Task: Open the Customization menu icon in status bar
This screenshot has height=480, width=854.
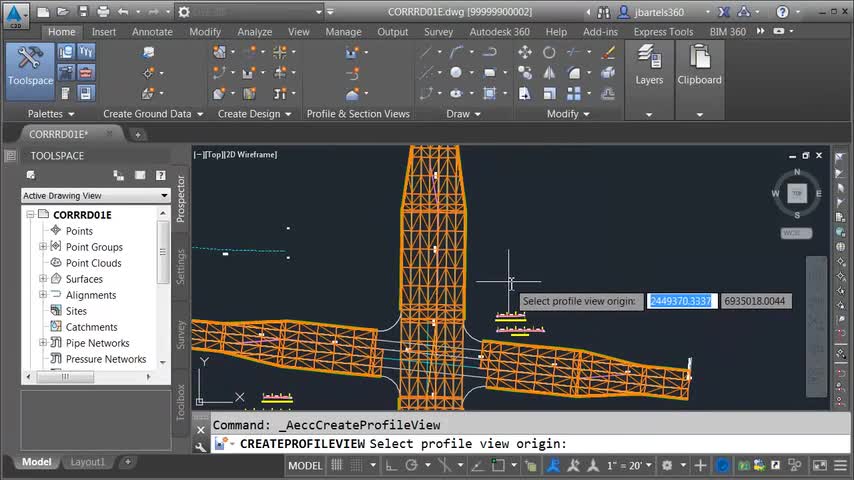Action: 842,465
